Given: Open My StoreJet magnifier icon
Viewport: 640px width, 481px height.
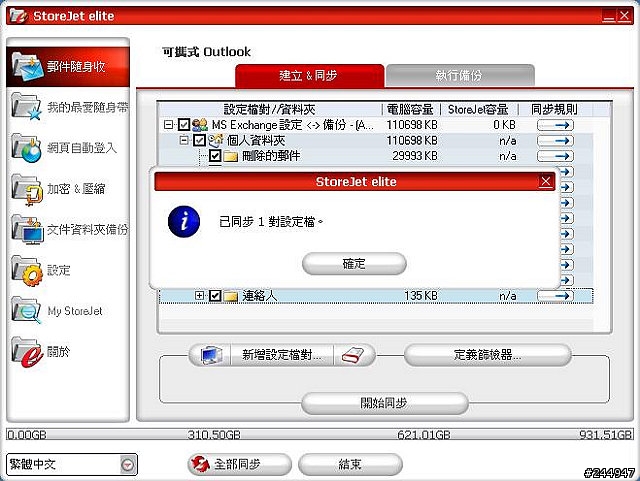Looking at the screenshot, I should tap(26, 310).
